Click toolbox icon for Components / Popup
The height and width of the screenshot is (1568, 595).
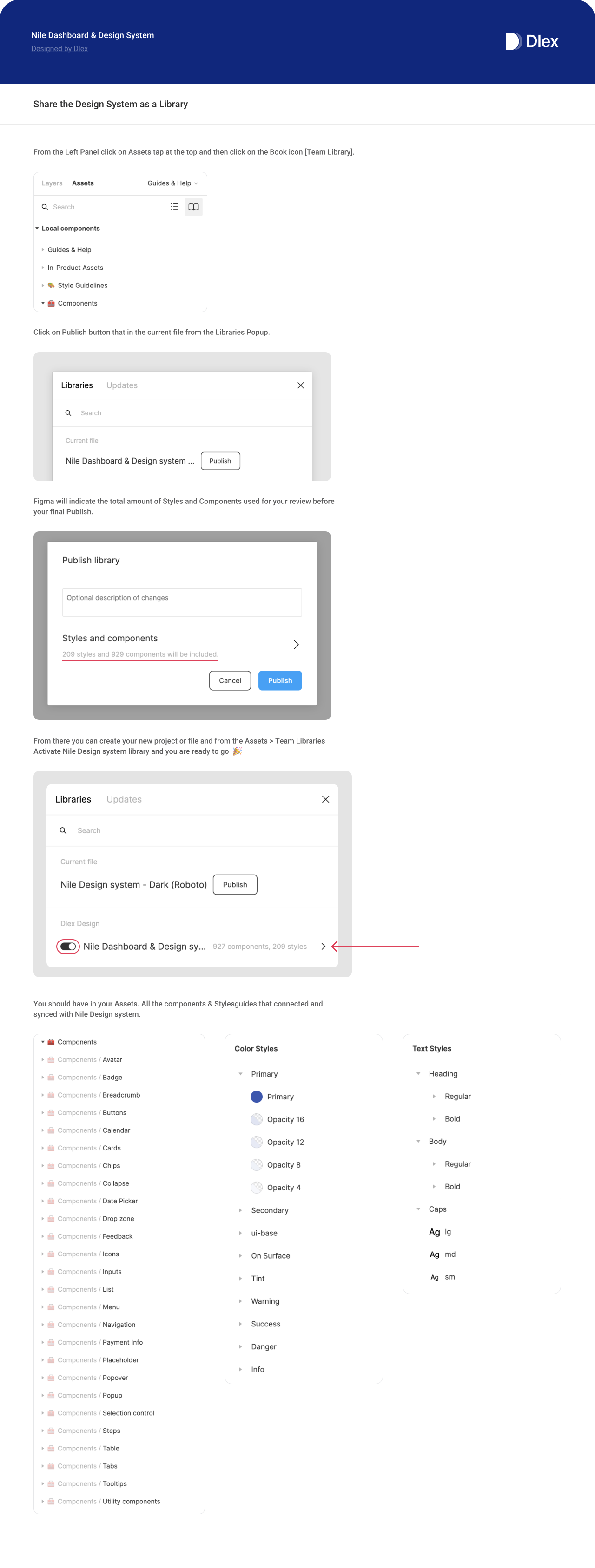[x=51, y=1395]
